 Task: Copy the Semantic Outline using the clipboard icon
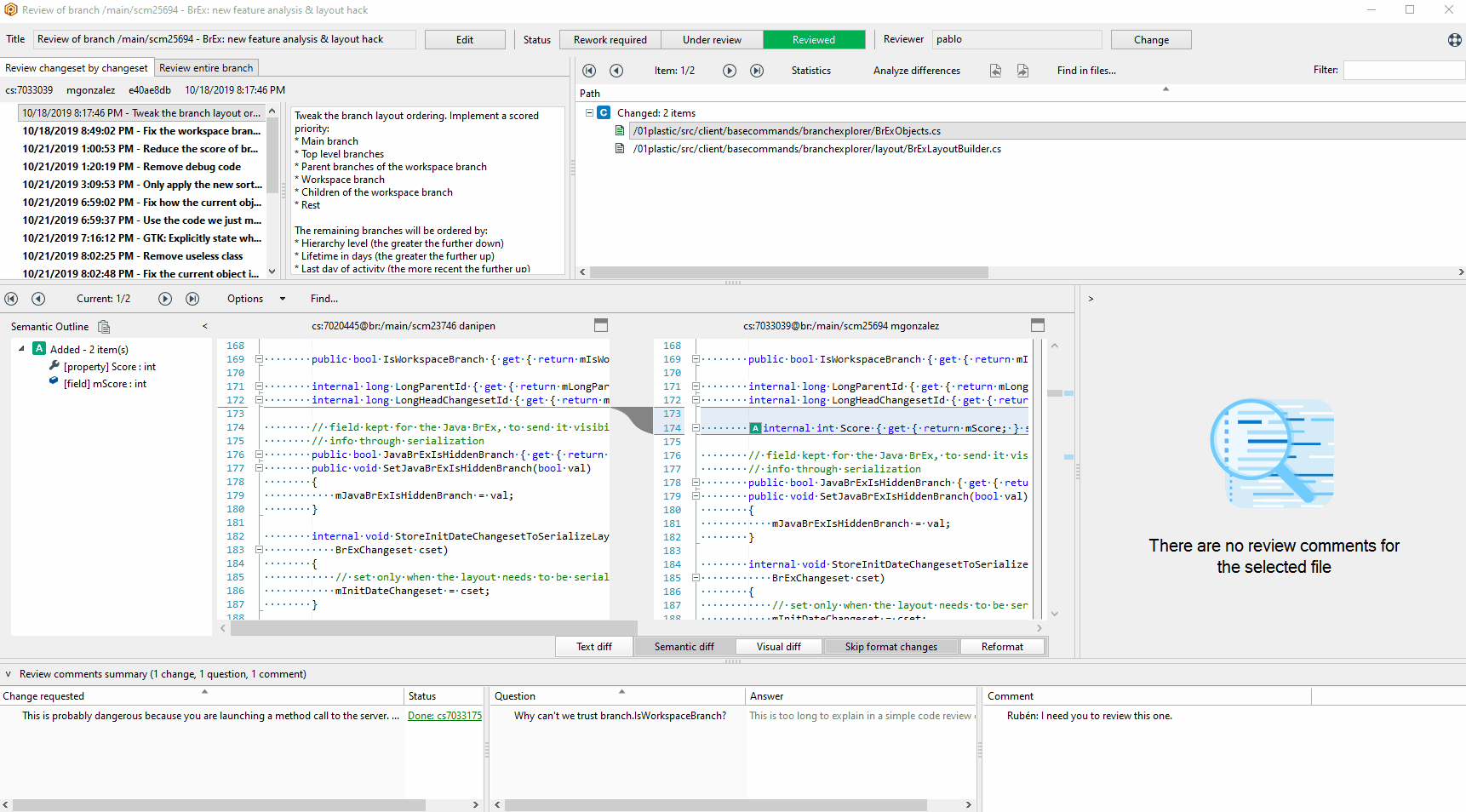click(x=104, y=326)
